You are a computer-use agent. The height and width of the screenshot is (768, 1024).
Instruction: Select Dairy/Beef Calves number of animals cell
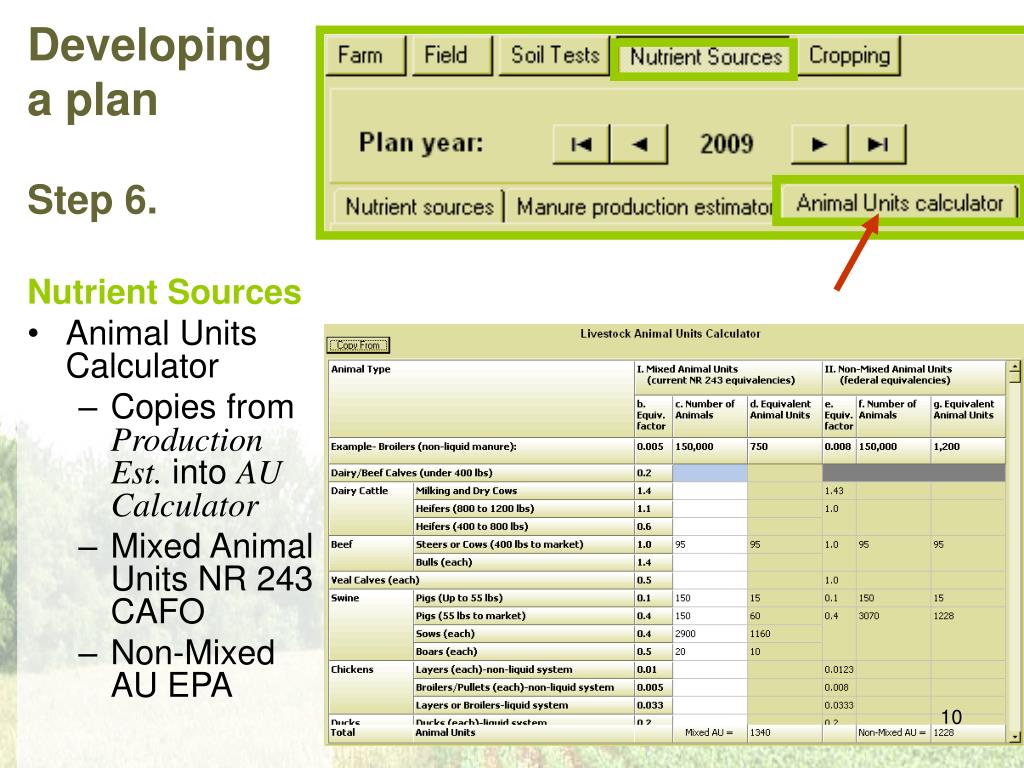(710, 473)
